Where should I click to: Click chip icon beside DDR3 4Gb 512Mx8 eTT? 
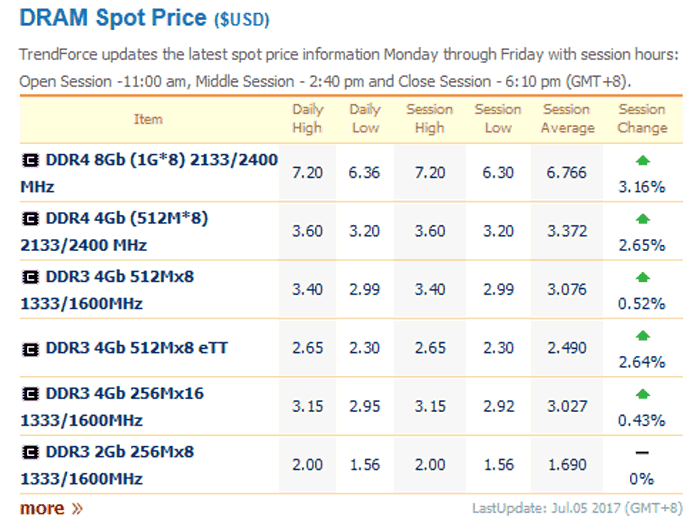(31, 348)
